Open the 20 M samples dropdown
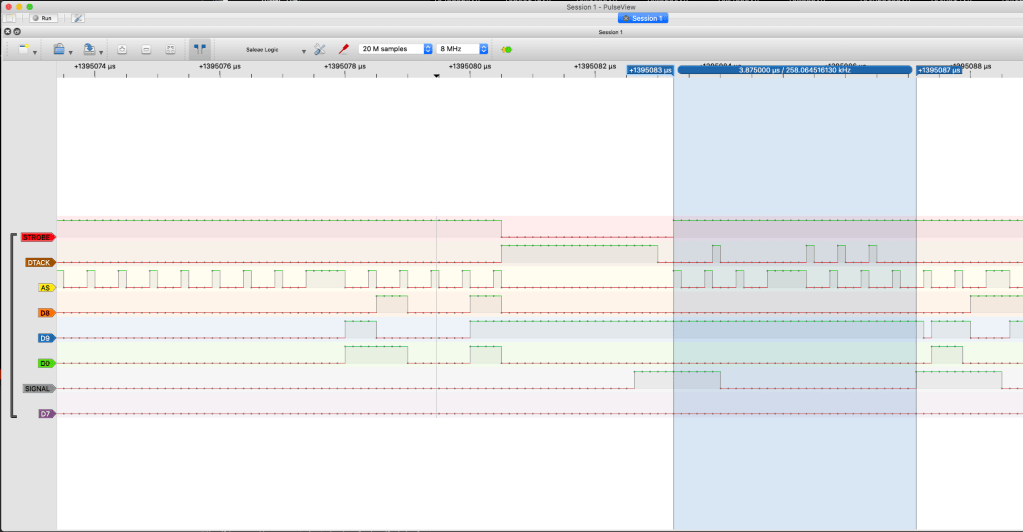1023x532 pixels. tap(395, 48)
